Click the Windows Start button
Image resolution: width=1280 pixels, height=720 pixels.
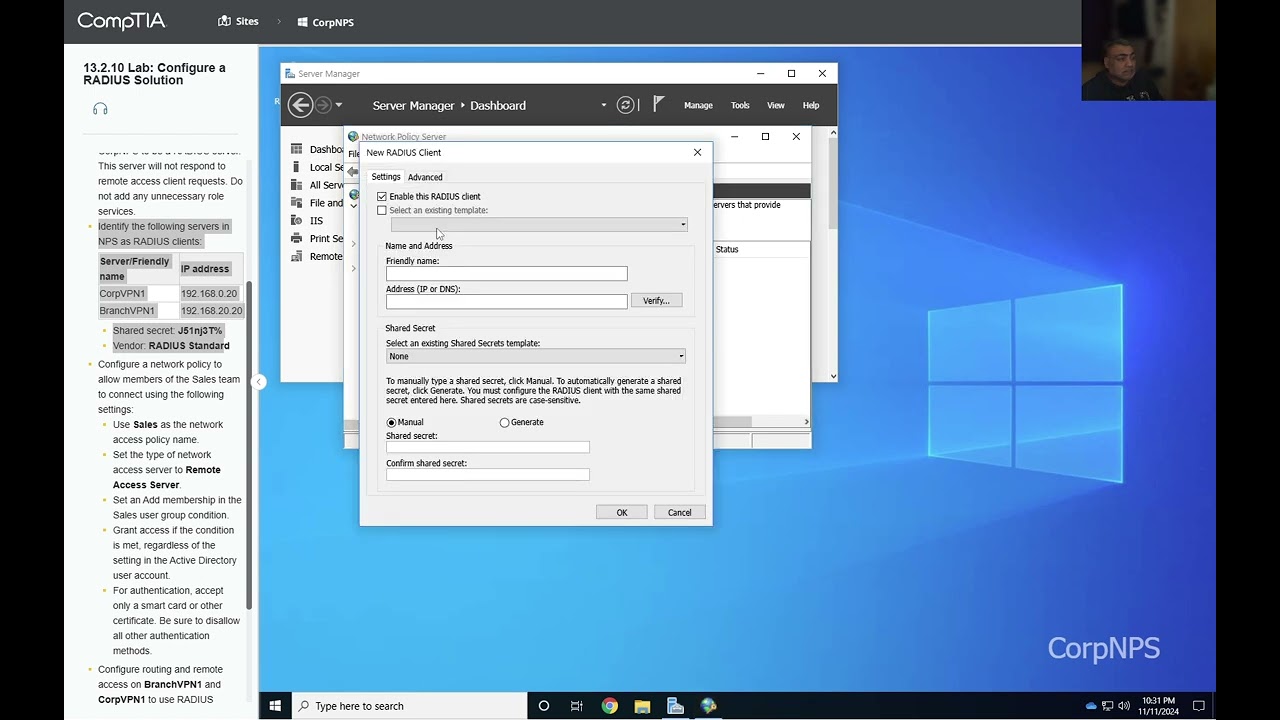tap(275, 706)
